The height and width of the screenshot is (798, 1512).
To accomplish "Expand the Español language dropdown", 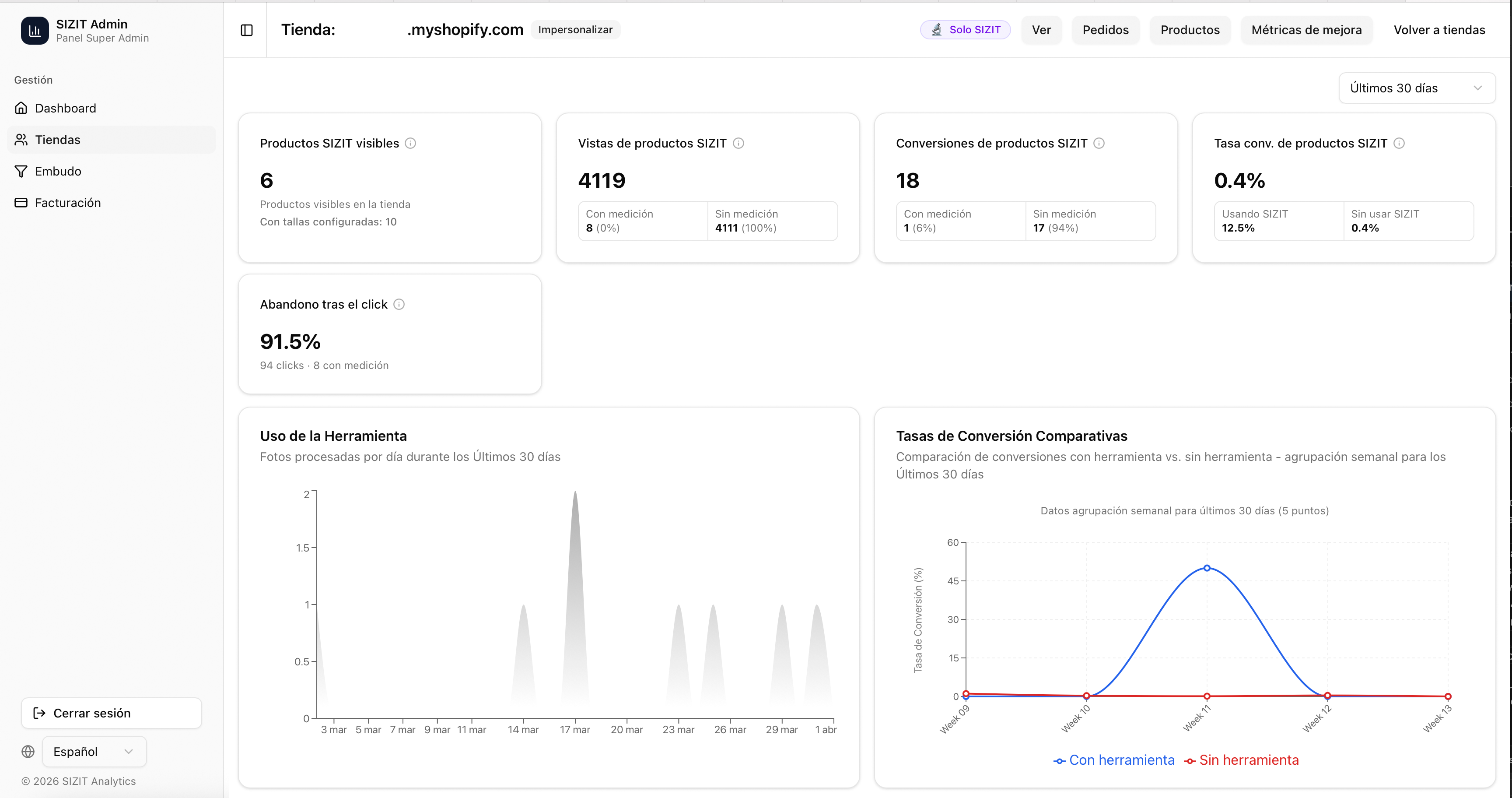I will point(93,752).
